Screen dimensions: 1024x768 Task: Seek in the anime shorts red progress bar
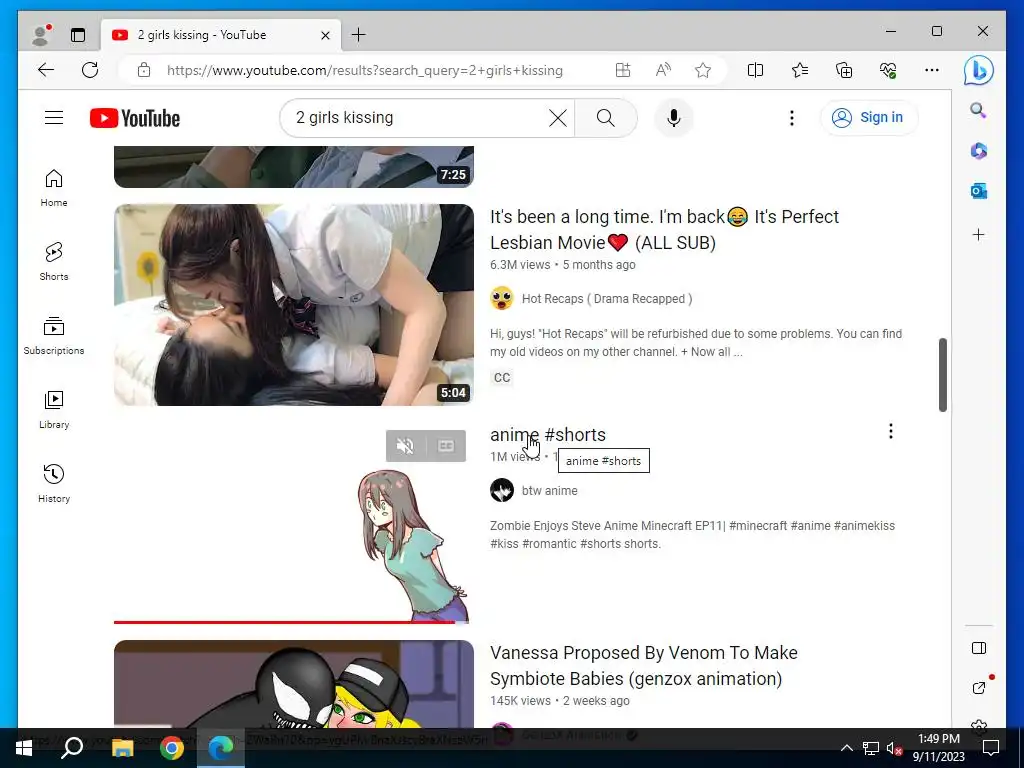coord(291,622)
